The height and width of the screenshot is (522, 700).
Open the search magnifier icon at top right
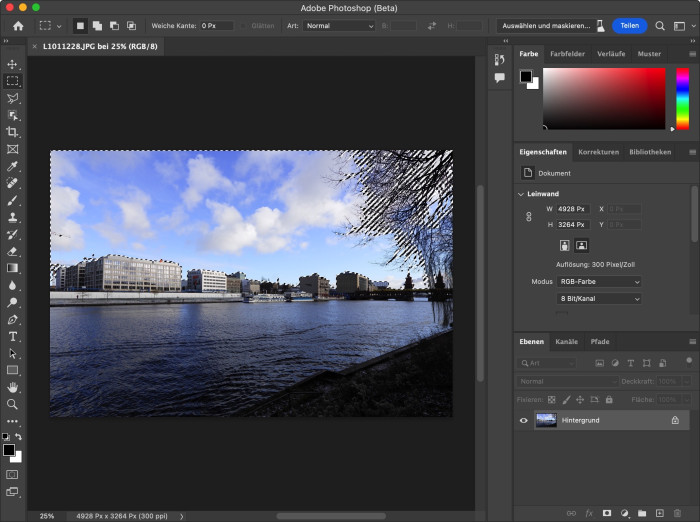point(660,25)
